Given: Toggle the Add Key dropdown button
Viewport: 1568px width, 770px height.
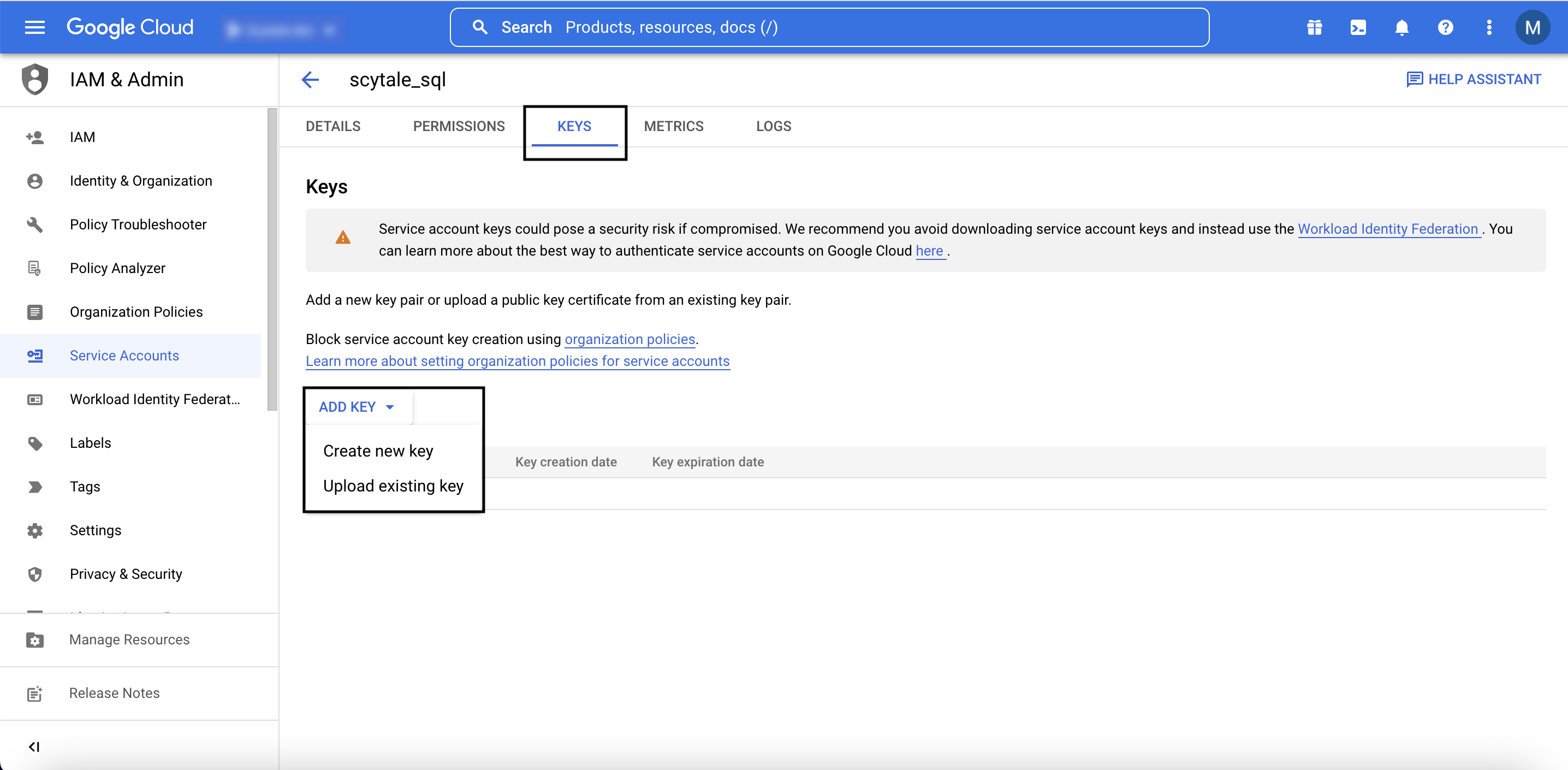Looking at the screenshot, I should [x=358, y=407].
